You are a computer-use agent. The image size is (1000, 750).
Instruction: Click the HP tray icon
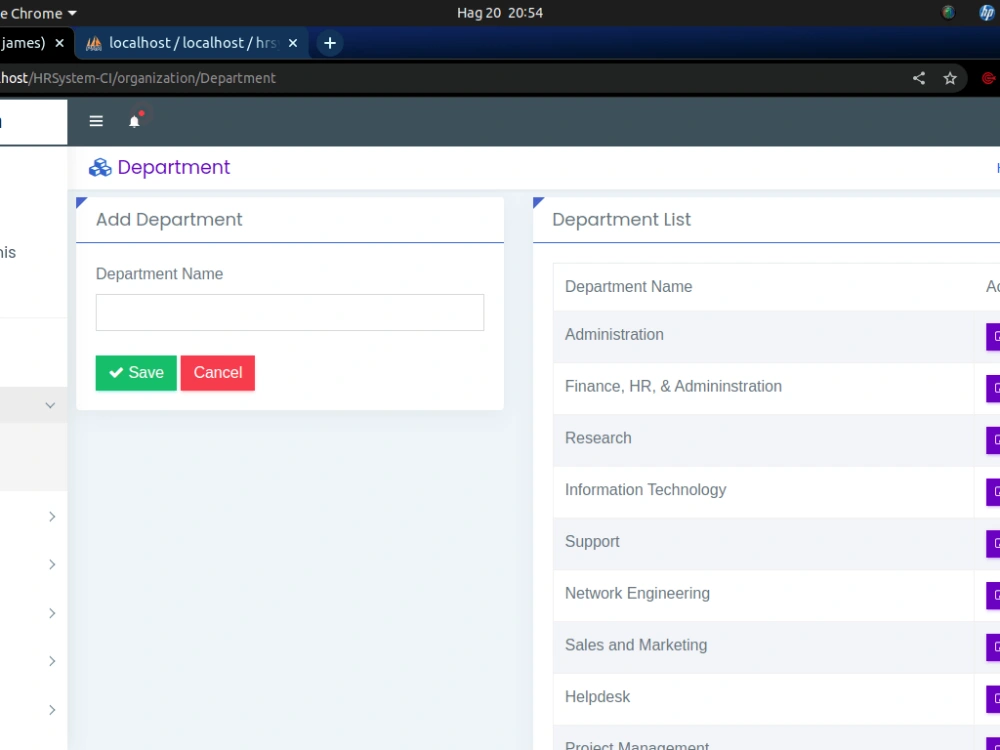[x=987, y=13]
